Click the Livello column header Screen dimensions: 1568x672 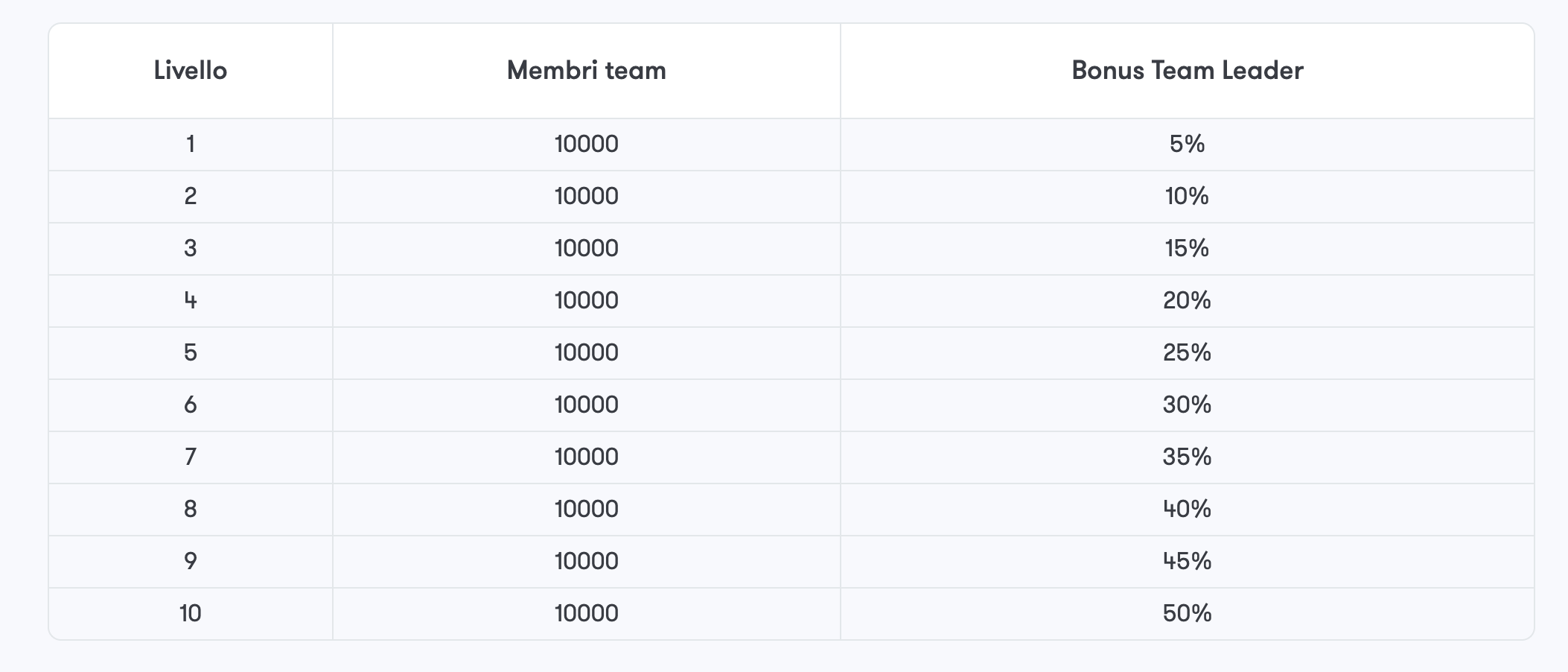[191, 71]
